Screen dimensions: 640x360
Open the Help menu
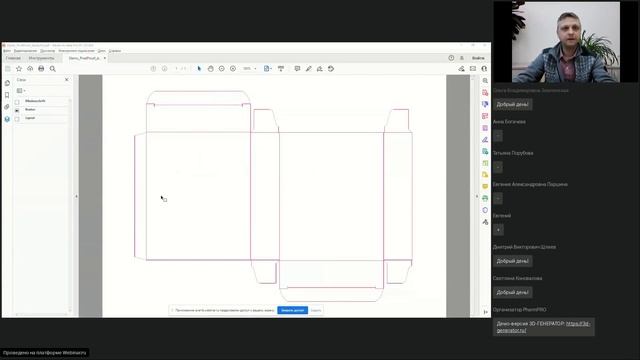tap(115, 51)
